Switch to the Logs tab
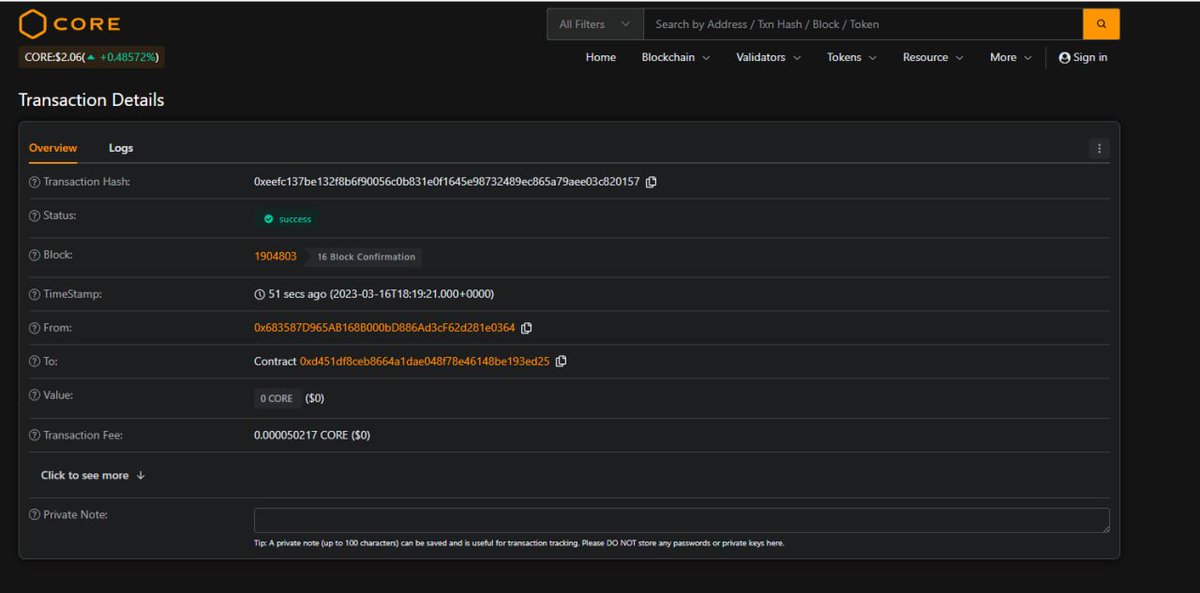 click(120, 147)
